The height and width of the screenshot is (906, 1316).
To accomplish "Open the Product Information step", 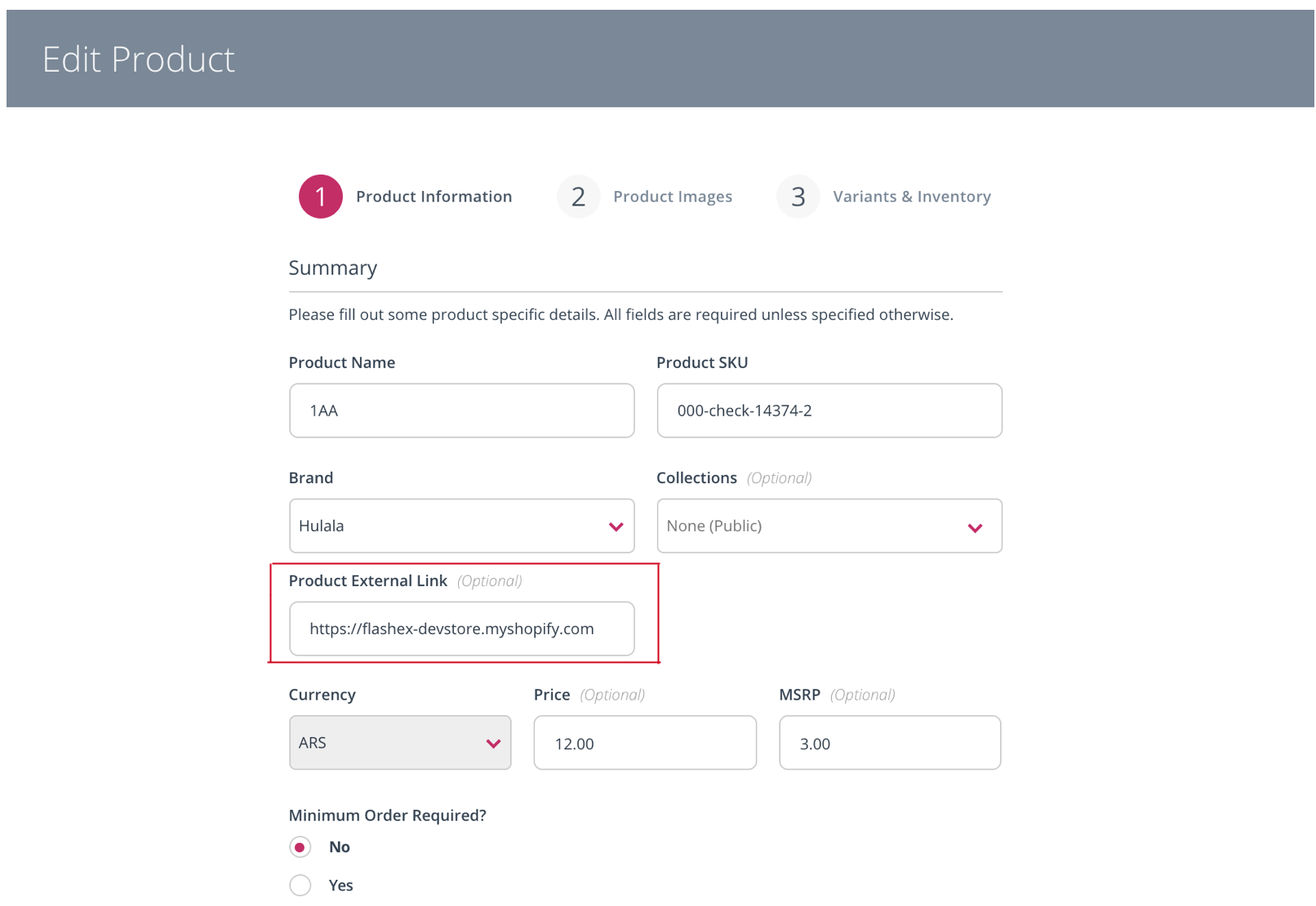I will [433, 197].
